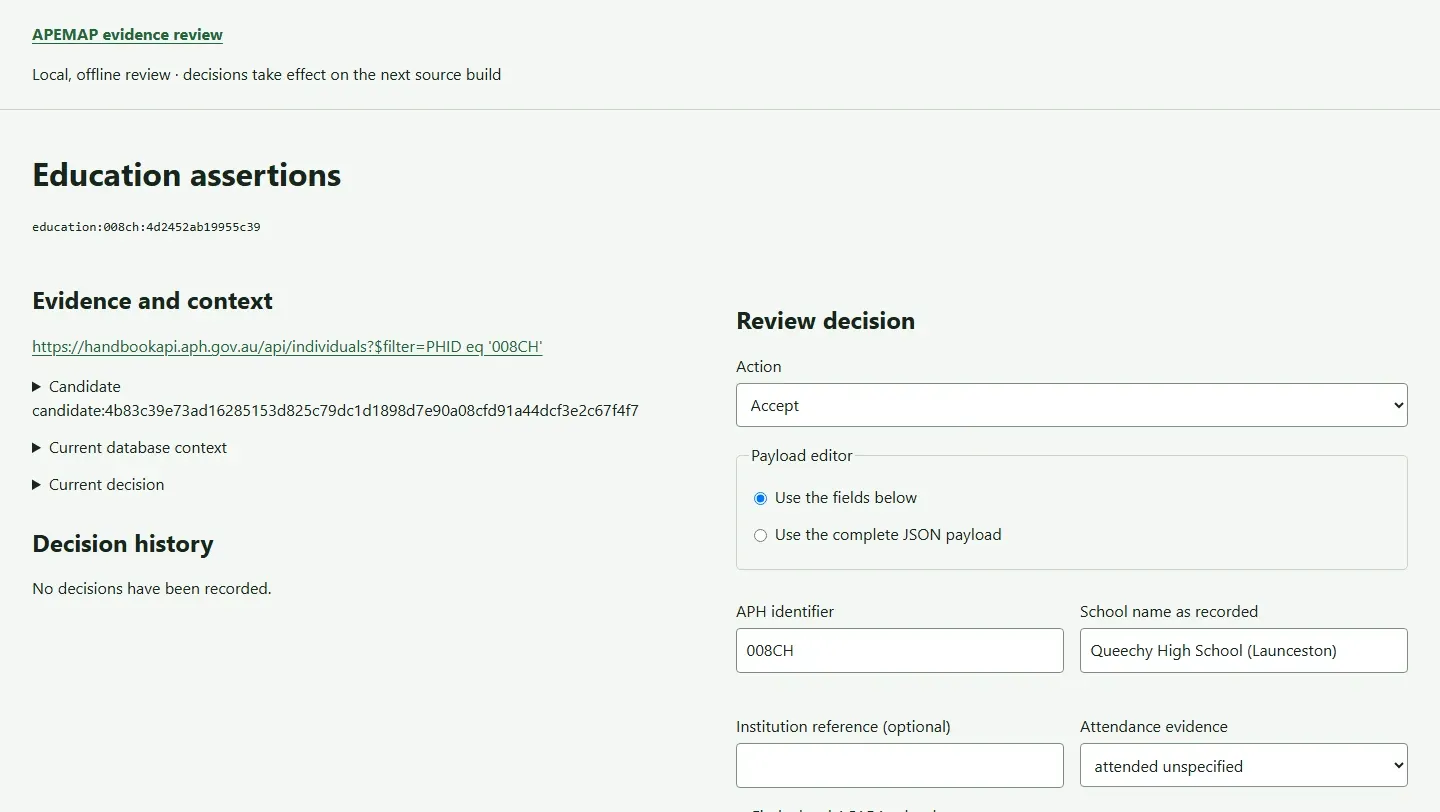Open the Action dropdown showing Accept
The width and height of the screenshot is (1440, 812).
click(1071, 405)
